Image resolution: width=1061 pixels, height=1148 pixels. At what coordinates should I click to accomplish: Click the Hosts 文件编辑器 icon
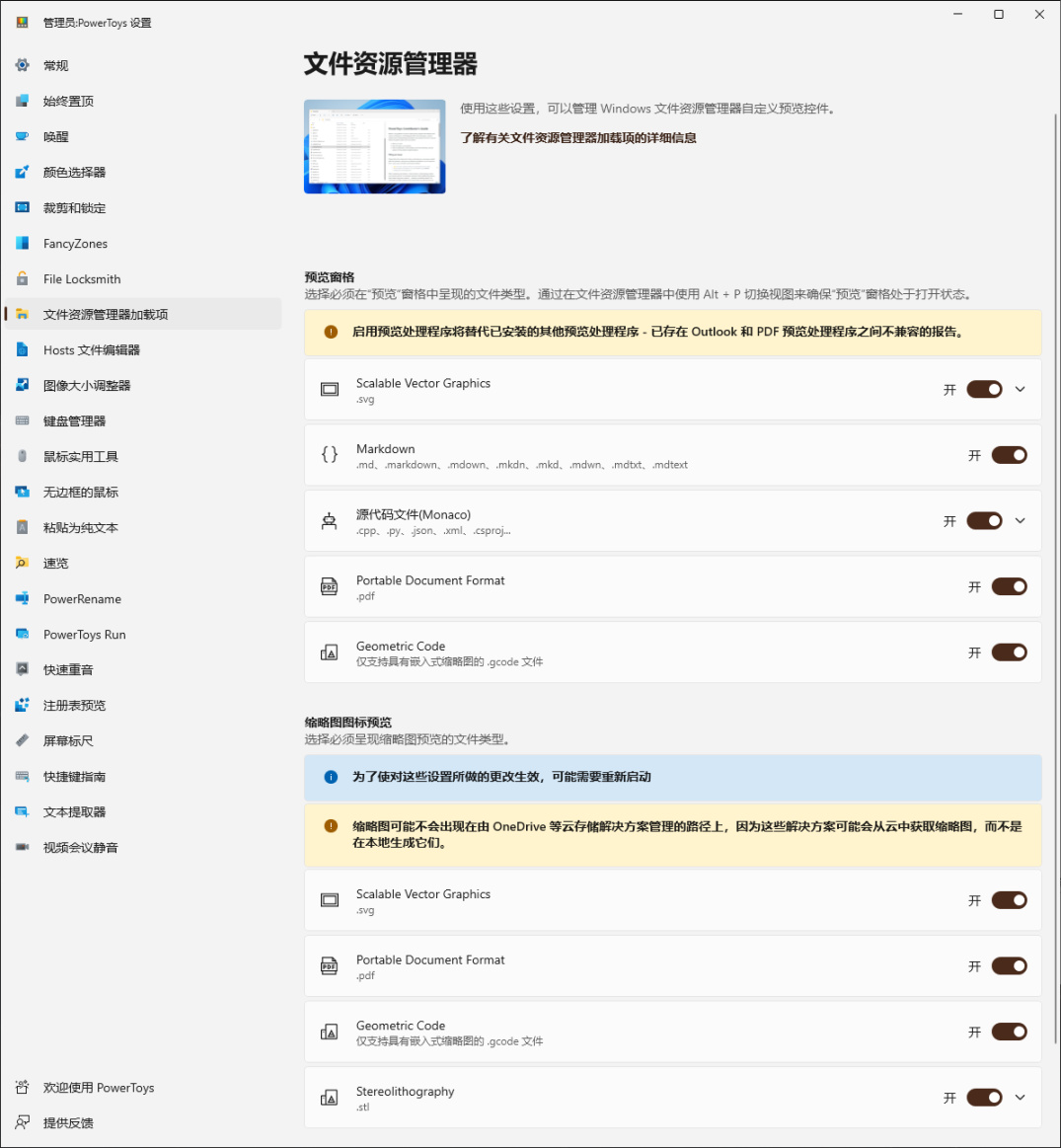[22, 349]
